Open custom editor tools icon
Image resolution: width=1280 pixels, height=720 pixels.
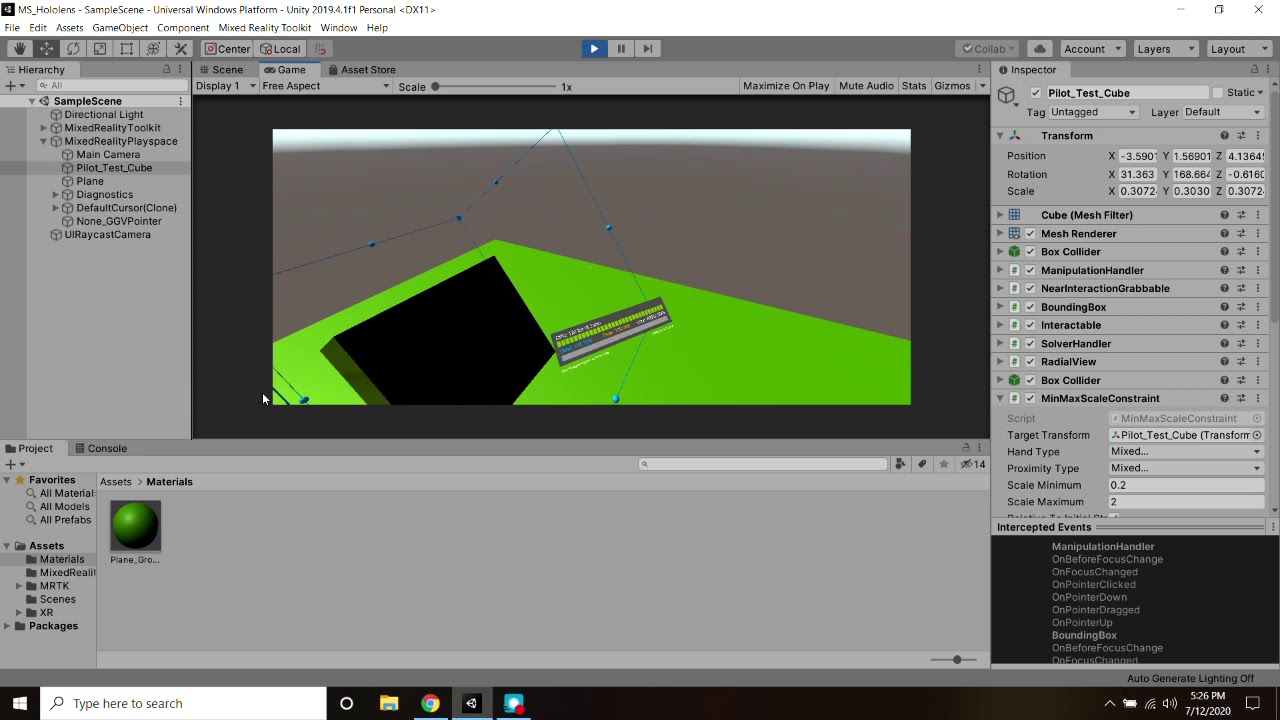pyautogui.click(x=181, y=48)
